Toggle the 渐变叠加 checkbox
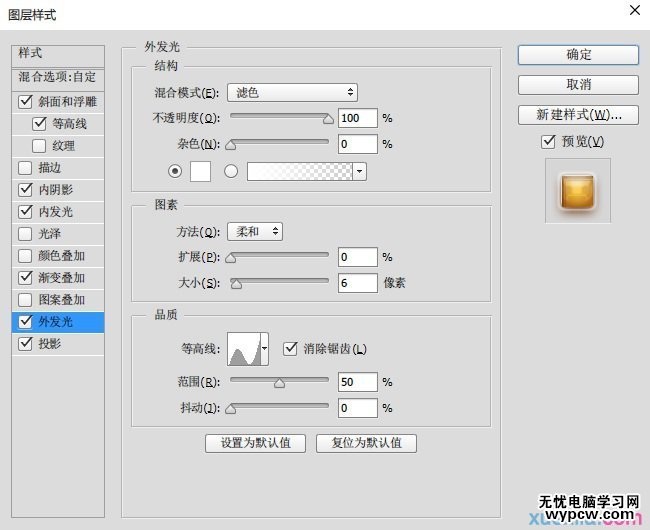The image size is (650, 530). [x=25, y=277]
